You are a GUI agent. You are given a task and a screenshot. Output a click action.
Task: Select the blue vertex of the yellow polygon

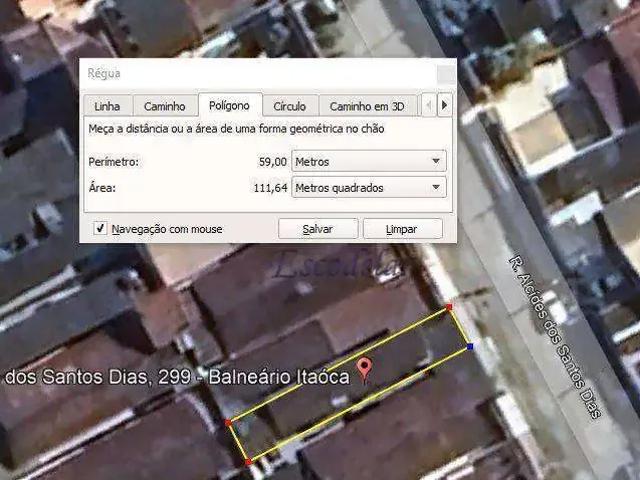(x=470, y=347)
